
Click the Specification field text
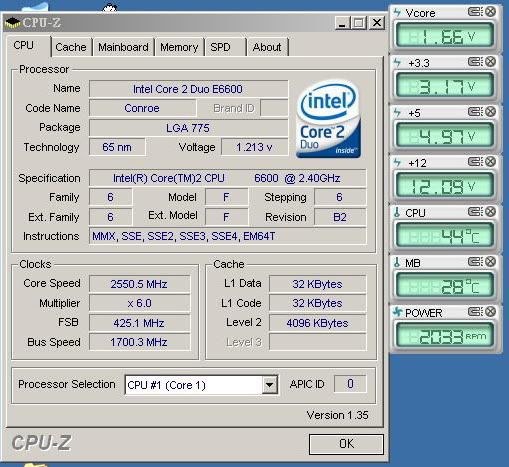click(x=227, y=178)
